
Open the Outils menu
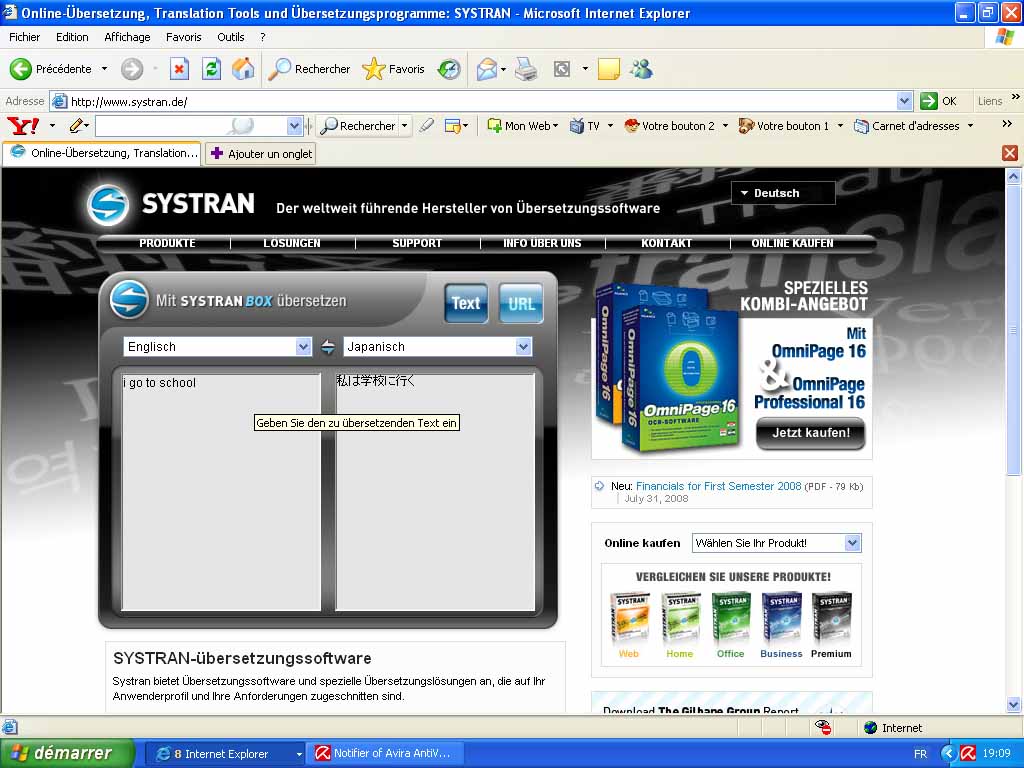[231, 37]
